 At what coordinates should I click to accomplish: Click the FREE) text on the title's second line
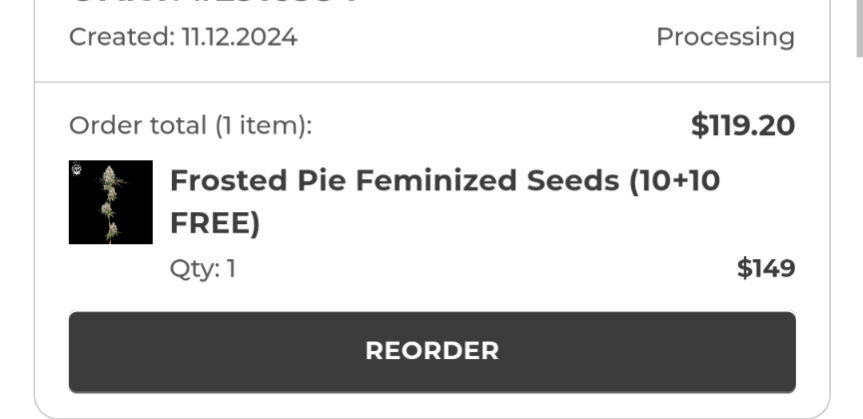(x=215, y=223)
